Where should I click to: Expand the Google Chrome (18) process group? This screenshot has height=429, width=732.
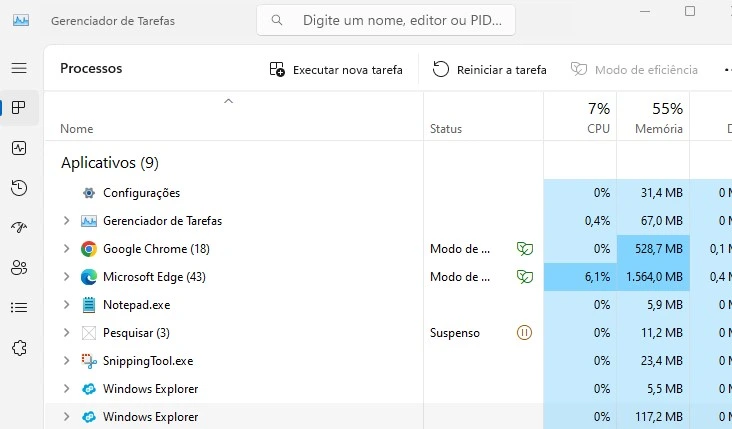66,249
